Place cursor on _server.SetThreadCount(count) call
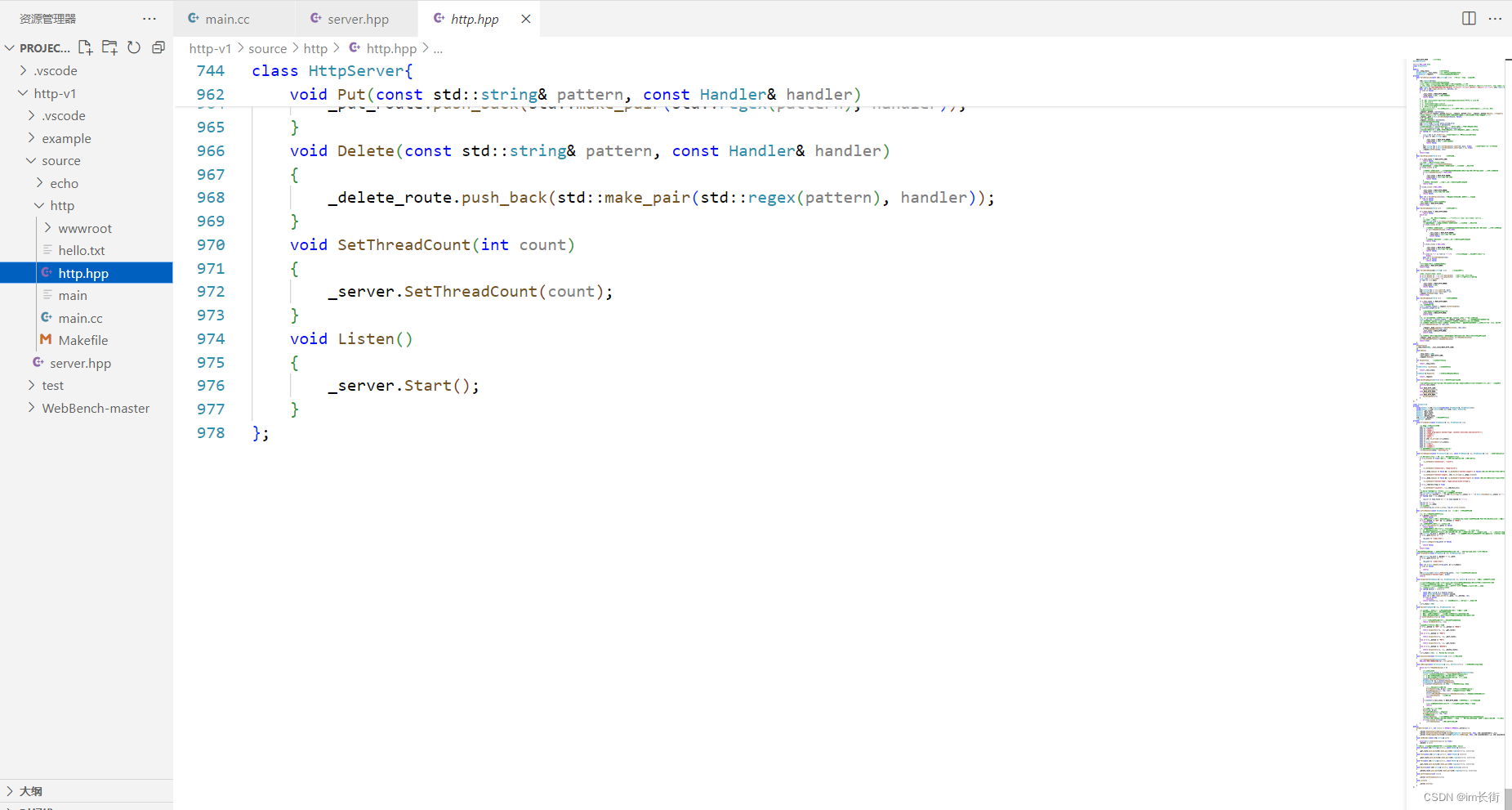 470,292
